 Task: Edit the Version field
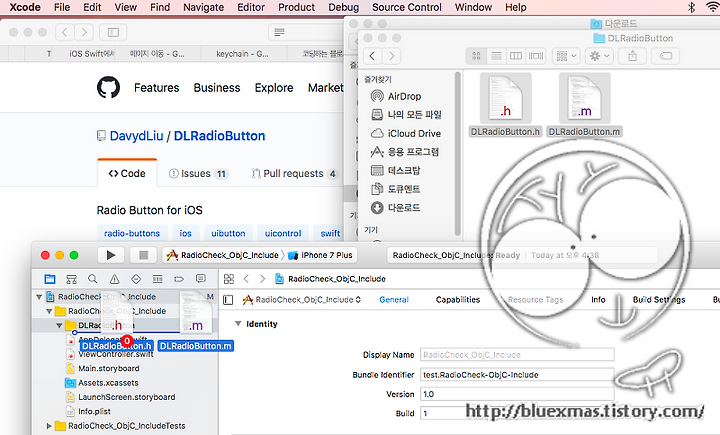click(517, 394)
